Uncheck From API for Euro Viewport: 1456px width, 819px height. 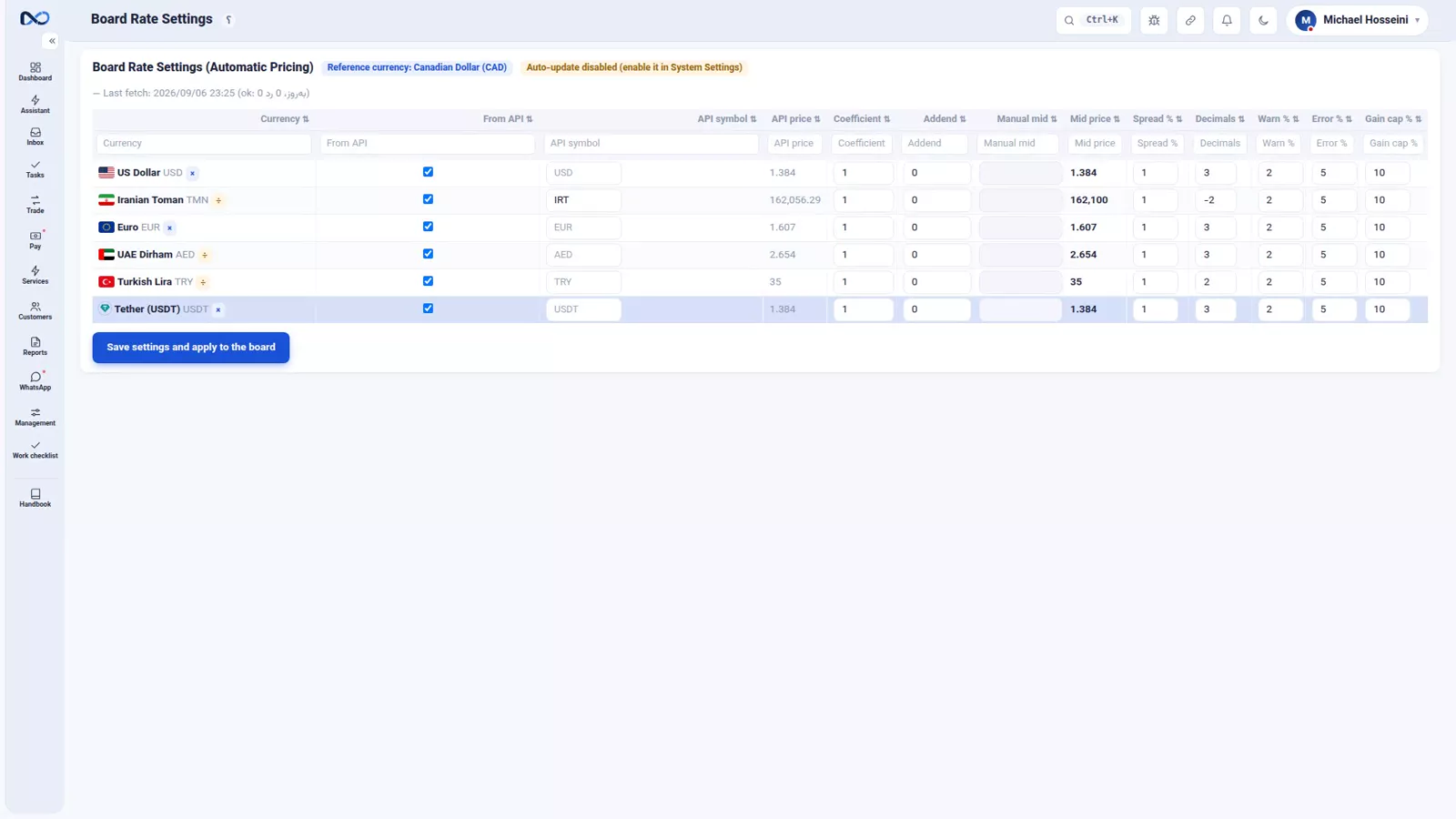[428, 227]
